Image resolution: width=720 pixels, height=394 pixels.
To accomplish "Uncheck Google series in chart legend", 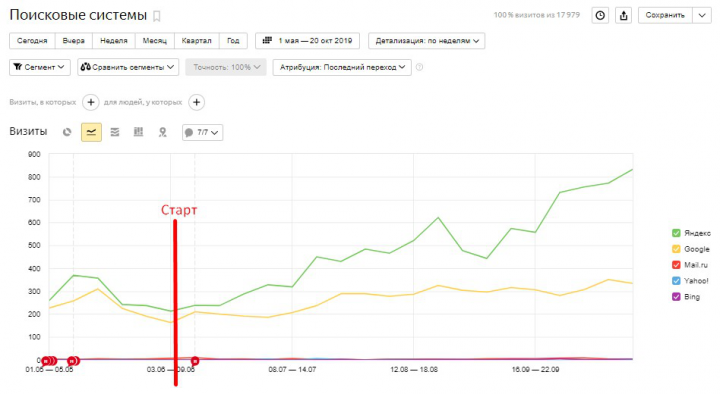I will 676,249.
